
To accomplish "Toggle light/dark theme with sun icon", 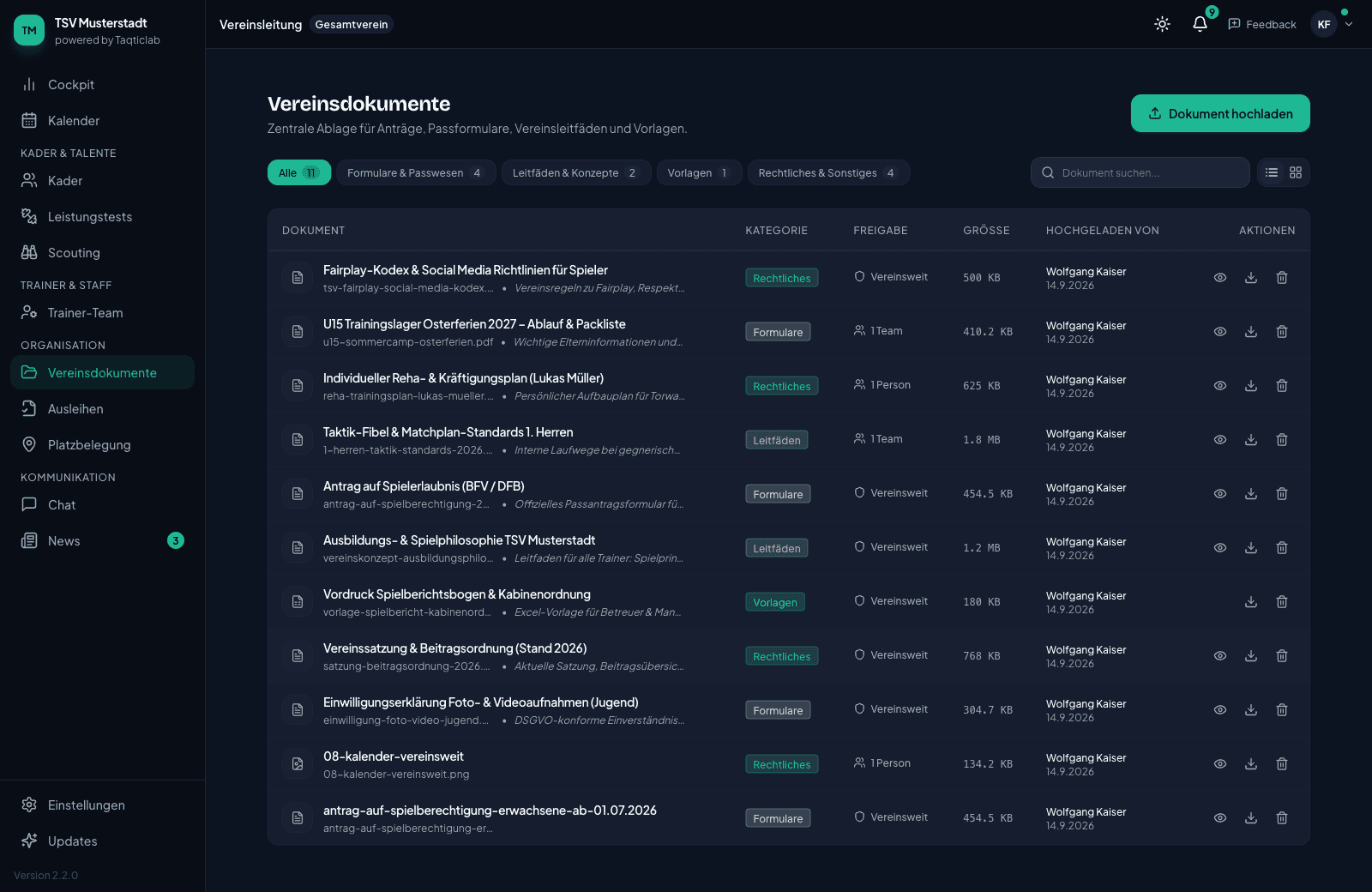I will point(1162,24).
